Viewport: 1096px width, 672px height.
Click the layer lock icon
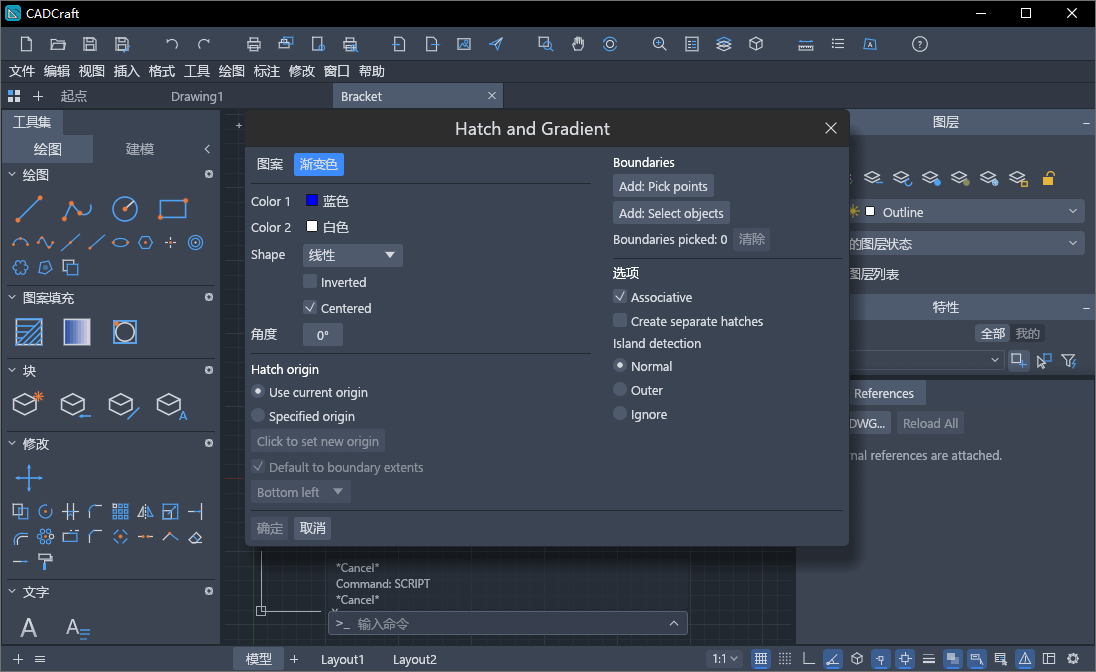point(1048,178)
